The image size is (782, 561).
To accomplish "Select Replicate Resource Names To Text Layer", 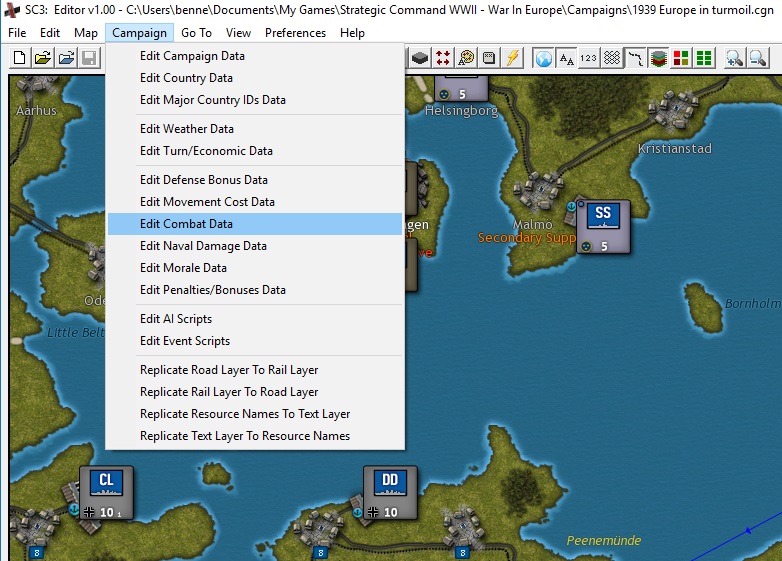I will tap(255, 413).
